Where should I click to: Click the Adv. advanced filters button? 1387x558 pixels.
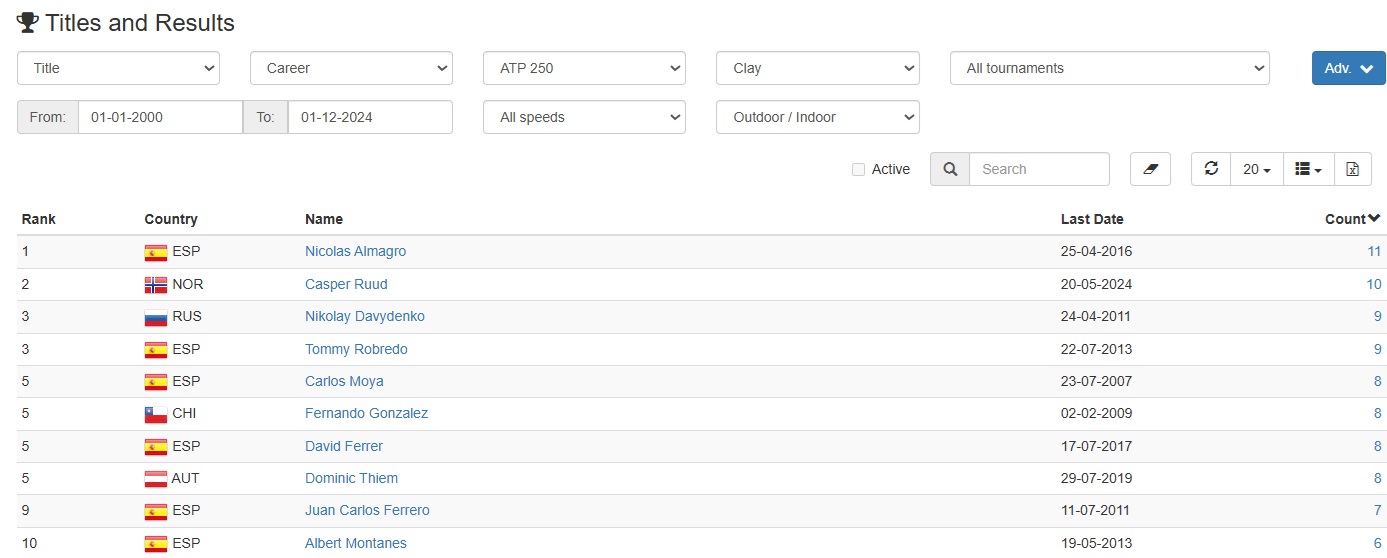pyautogui.click(x=1348, y=68)
